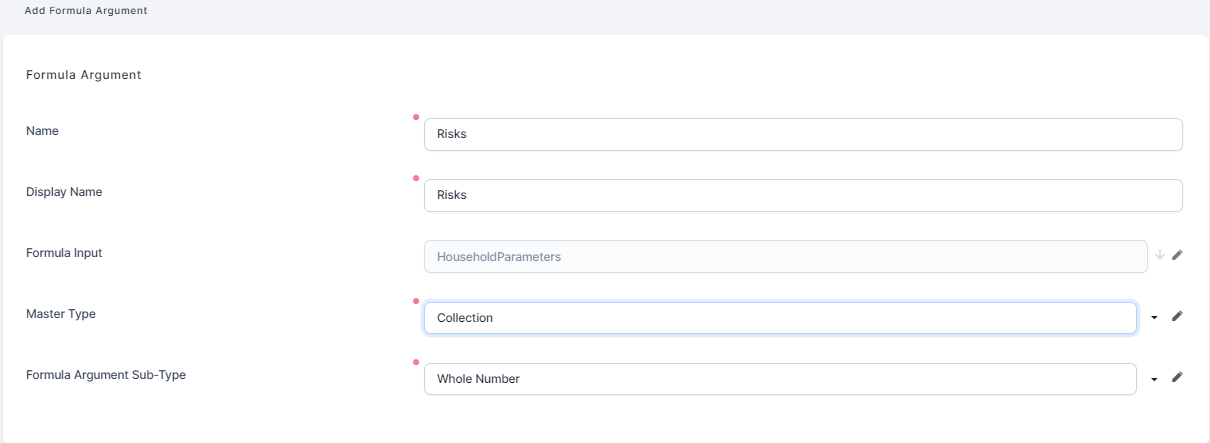Open the Formula Argument Sub-Type dropdown arrow
The height and width of the screenshot is (443, 1210).
(1154, 379)
